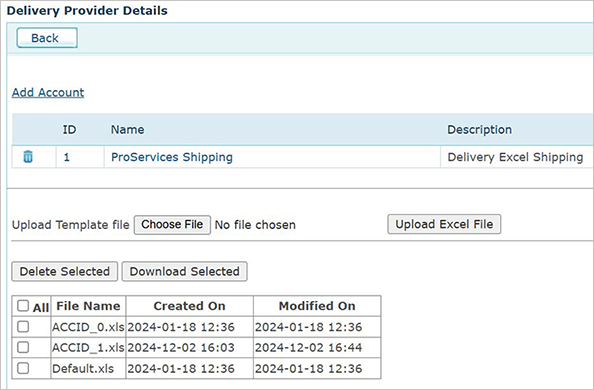Click the Modified On column header
This screenshot has width=594, height=390.
(x=317, y=306)
